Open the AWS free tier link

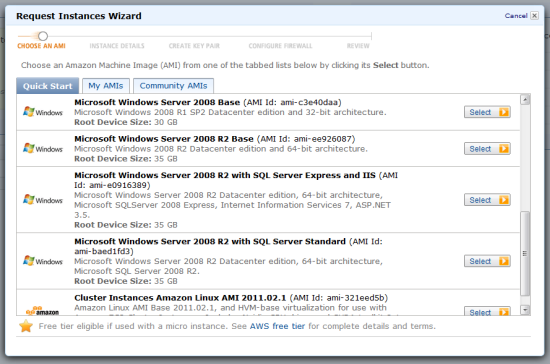pos(277,326)
